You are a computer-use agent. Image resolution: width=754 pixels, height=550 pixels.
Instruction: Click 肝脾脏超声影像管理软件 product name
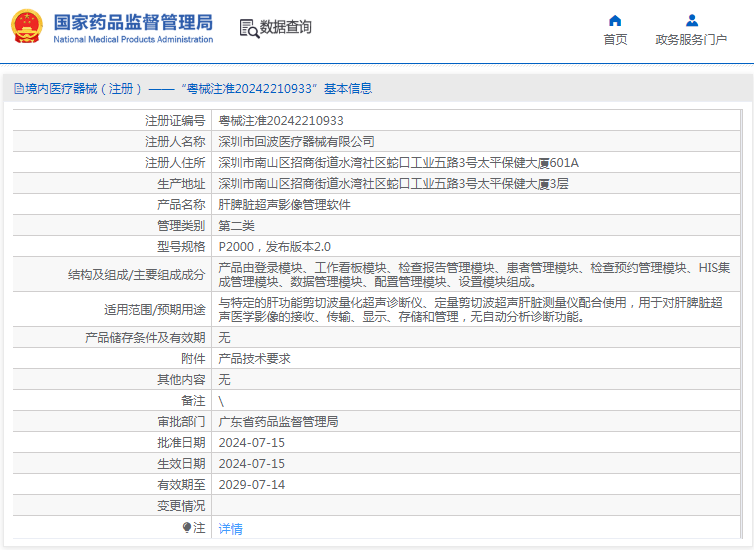[284, 204]
